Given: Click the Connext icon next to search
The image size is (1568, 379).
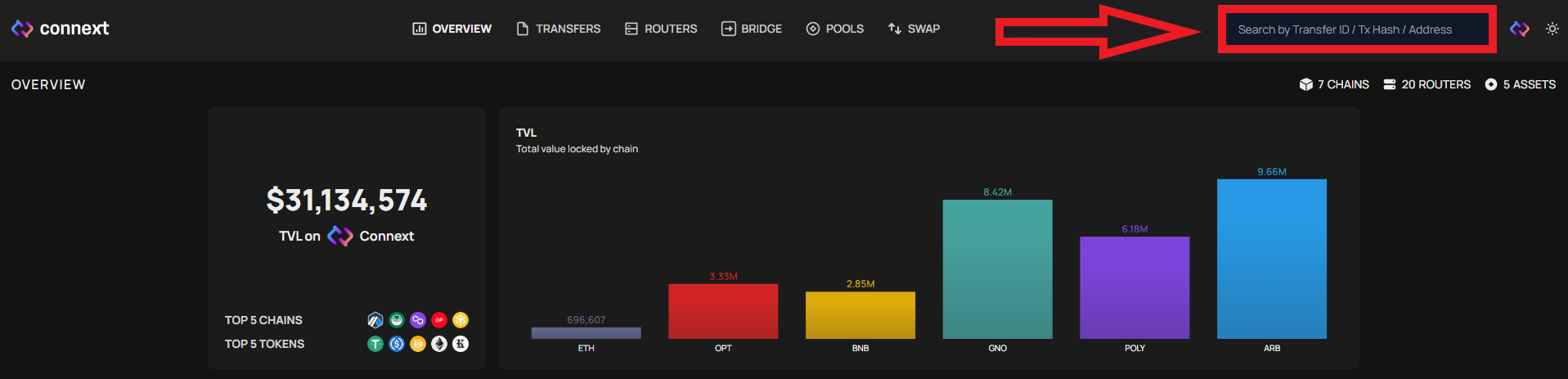Looking at the screenshot, I should click(x=1520, y=29).
